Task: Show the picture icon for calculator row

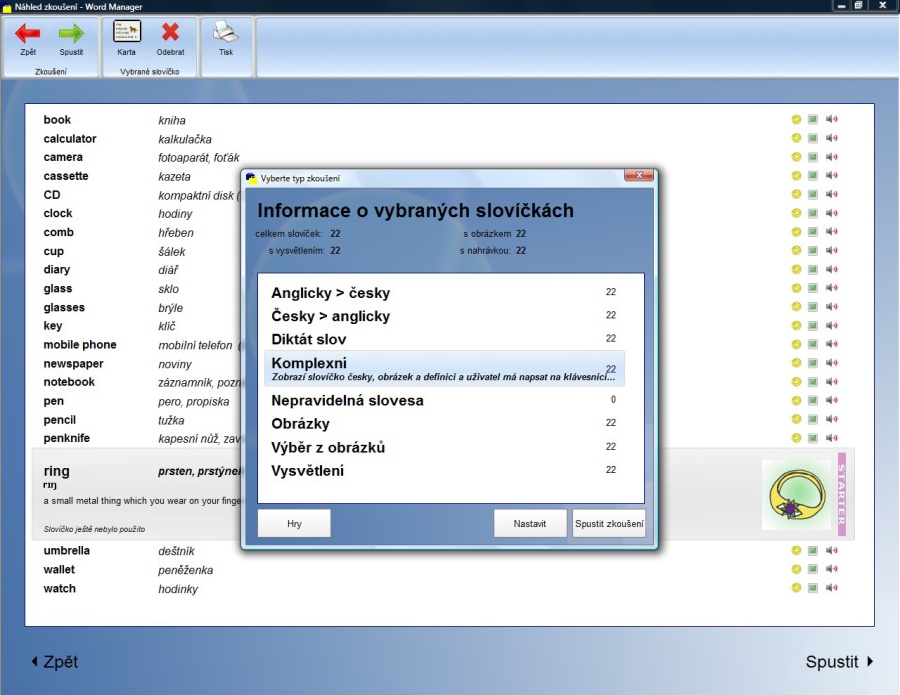Action: (813, 139)
